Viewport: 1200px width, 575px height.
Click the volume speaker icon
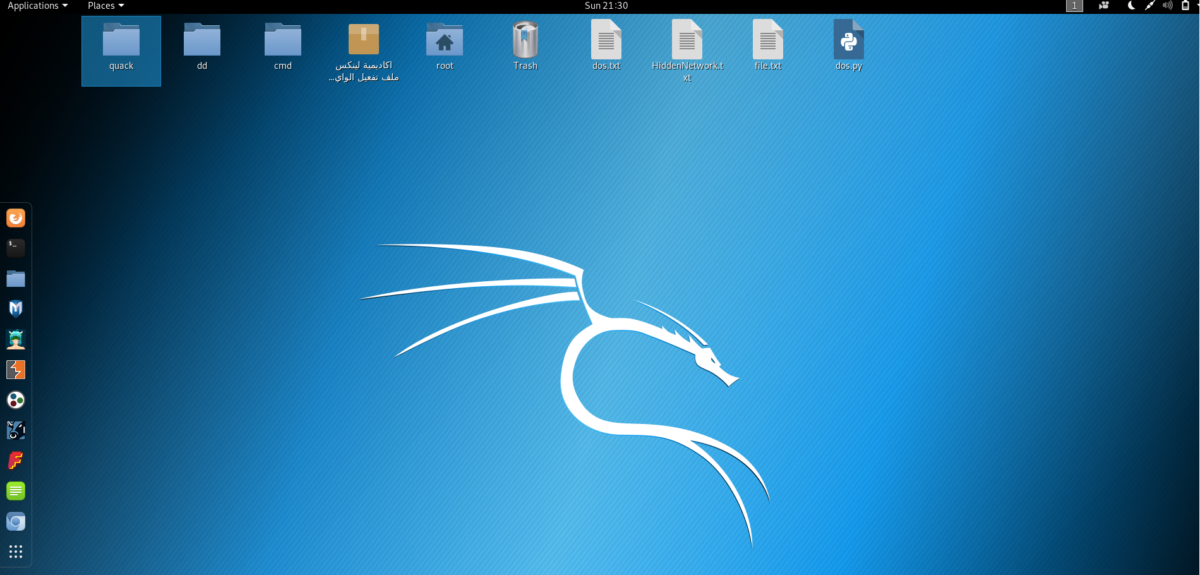point(1167,6)
